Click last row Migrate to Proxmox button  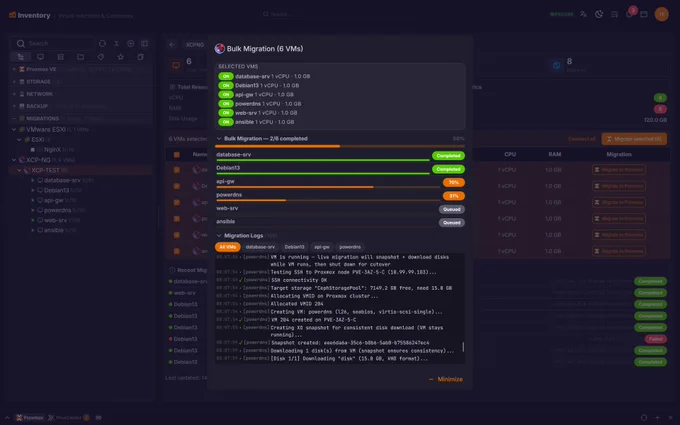(619, 251)
